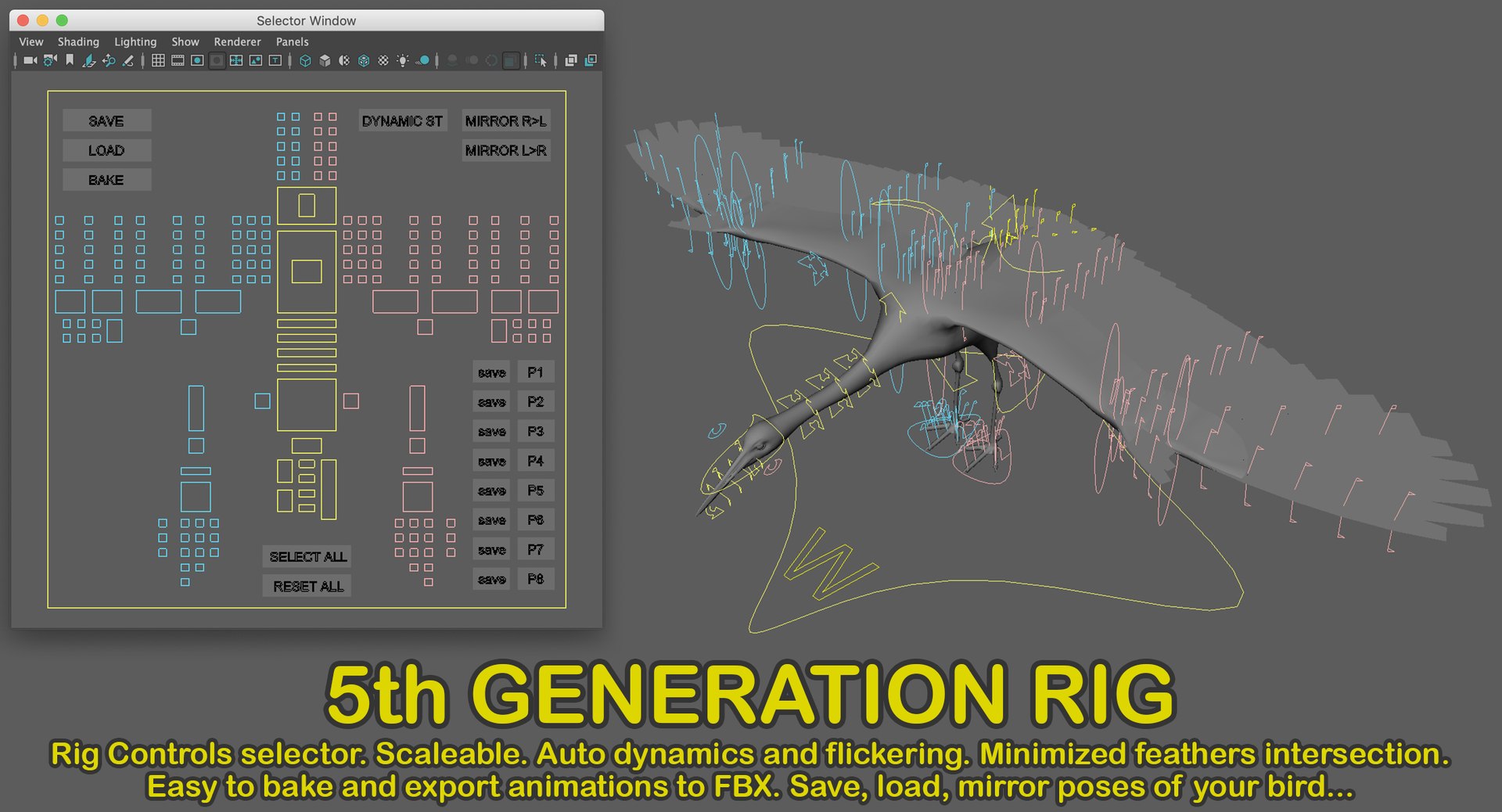Click the Select Camera icon in toolbar
The height and width of the screenshot is (812, 1502).
31,60
